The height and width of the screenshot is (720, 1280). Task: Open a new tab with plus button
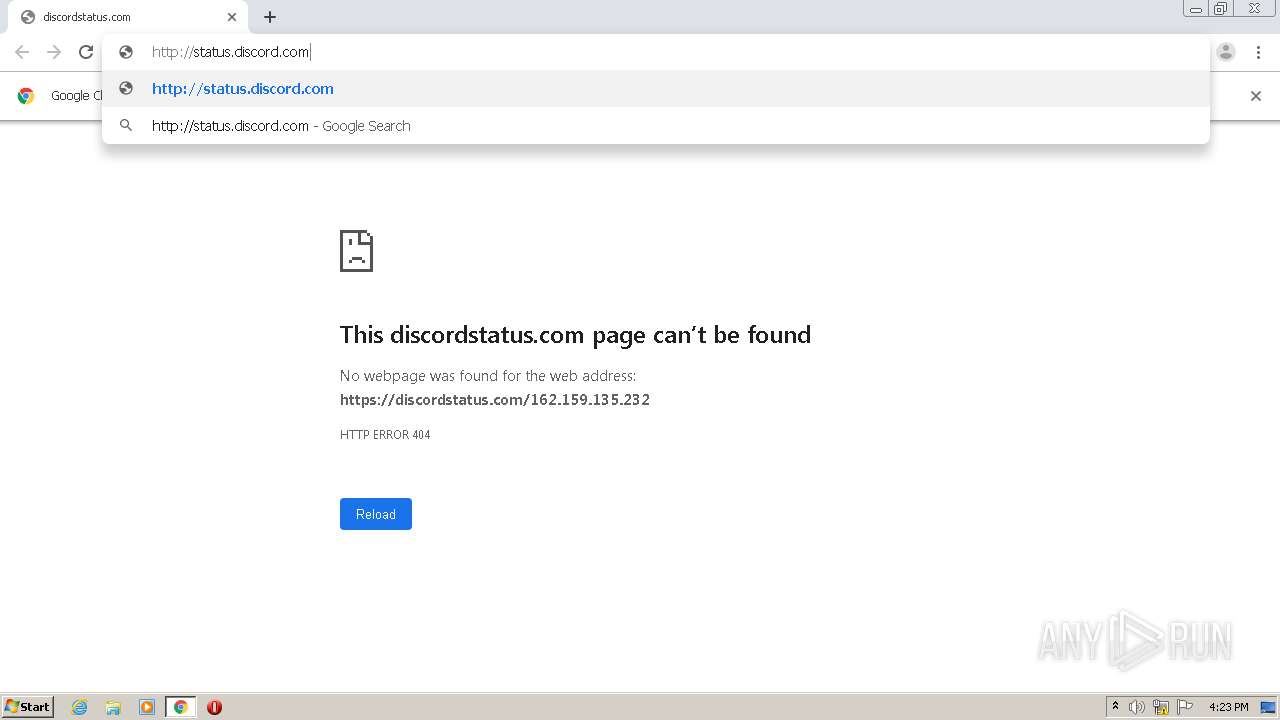click(x=270, y=17)
